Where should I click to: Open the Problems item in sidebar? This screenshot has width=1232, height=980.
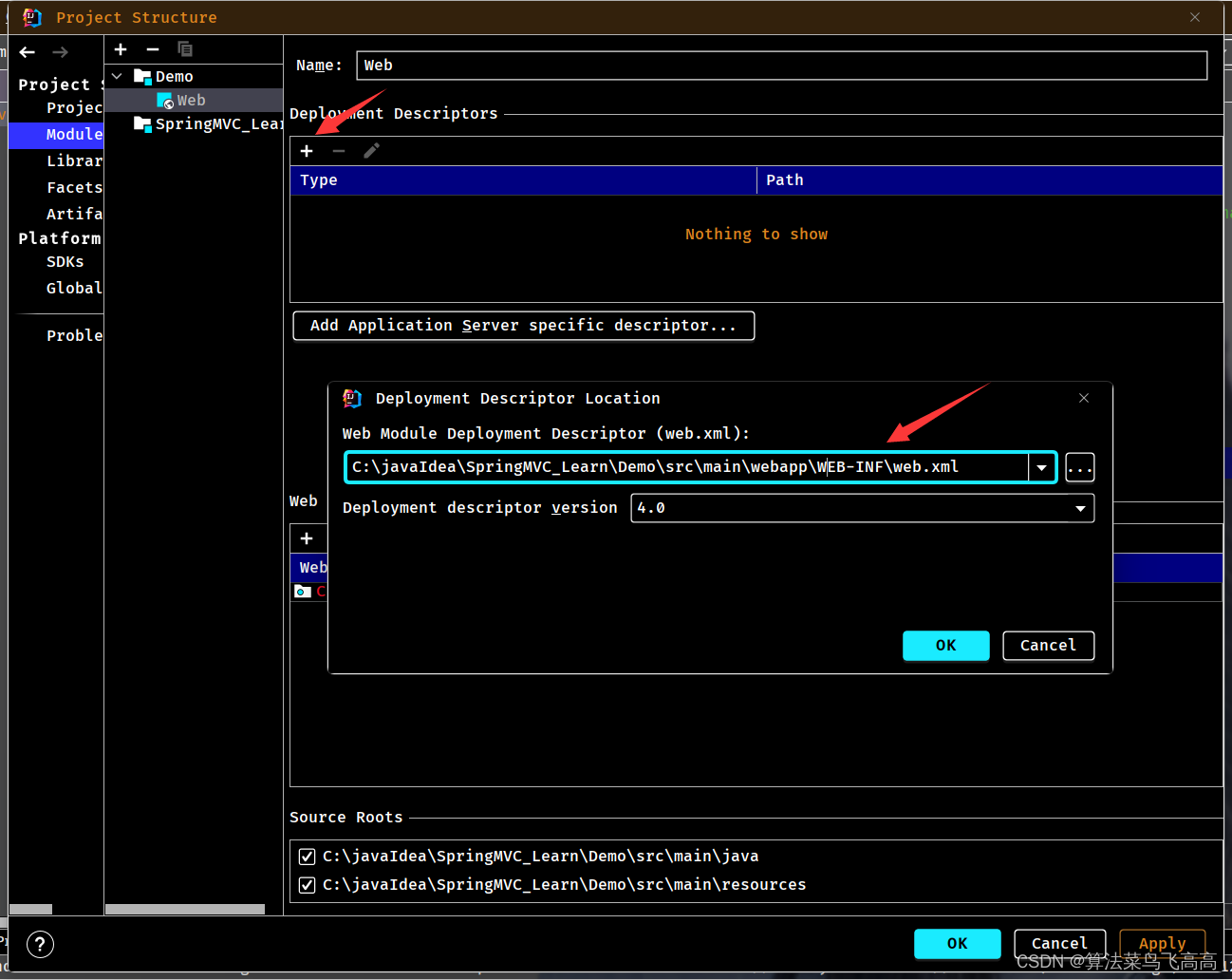tap(74, 336)
